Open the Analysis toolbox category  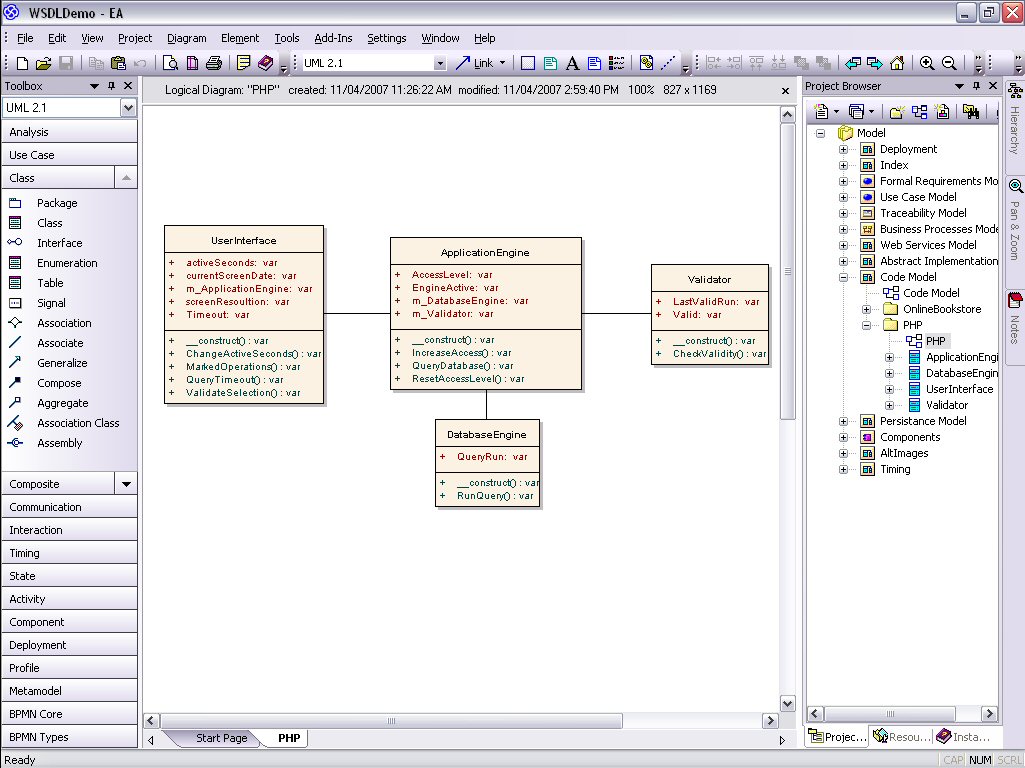coord(69,132)
